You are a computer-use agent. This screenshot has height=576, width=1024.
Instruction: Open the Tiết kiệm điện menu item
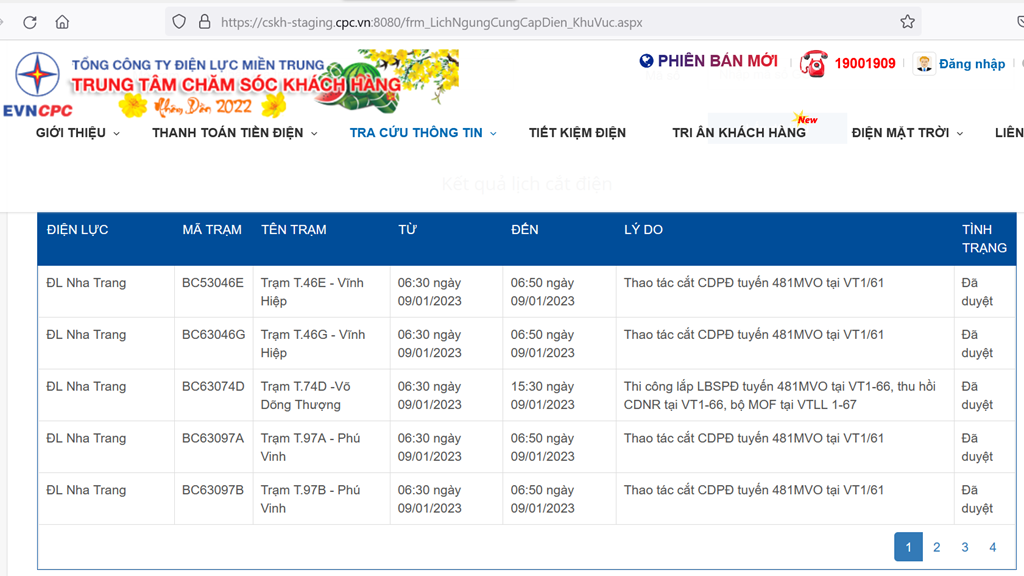pos(577,133)
